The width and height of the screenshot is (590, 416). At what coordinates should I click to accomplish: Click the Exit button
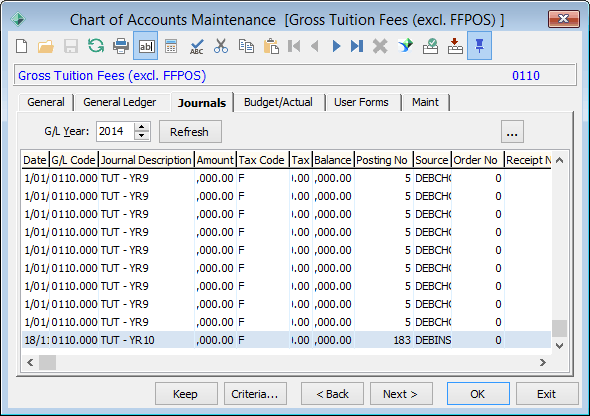(547, 394)
